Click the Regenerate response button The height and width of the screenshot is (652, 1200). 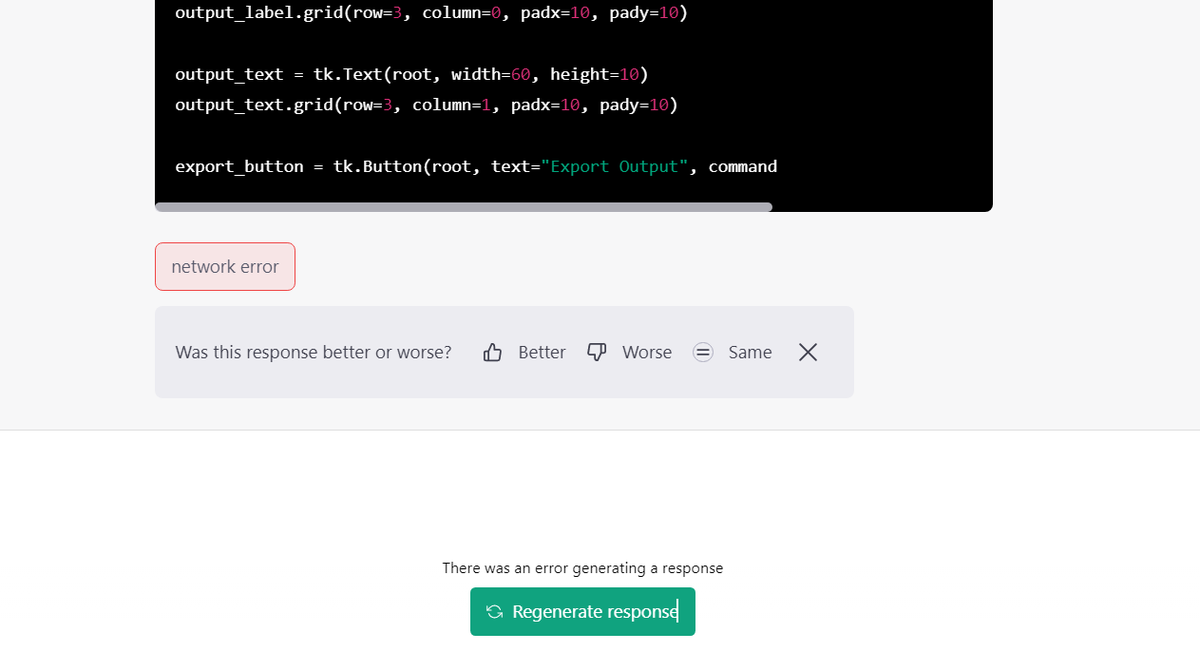tap(582, 611)
